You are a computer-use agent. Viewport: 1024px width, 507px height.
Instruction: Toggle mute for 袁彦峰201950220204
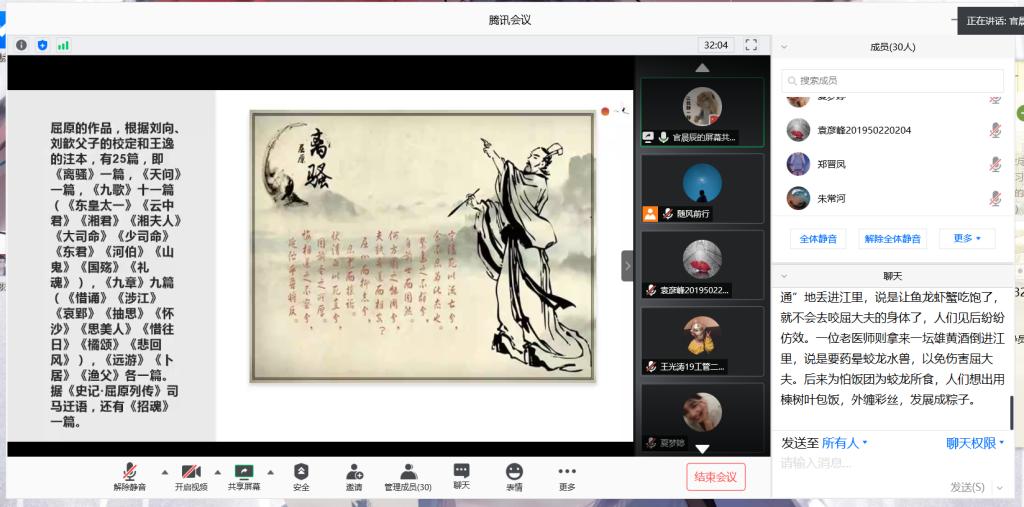point(995,130)
